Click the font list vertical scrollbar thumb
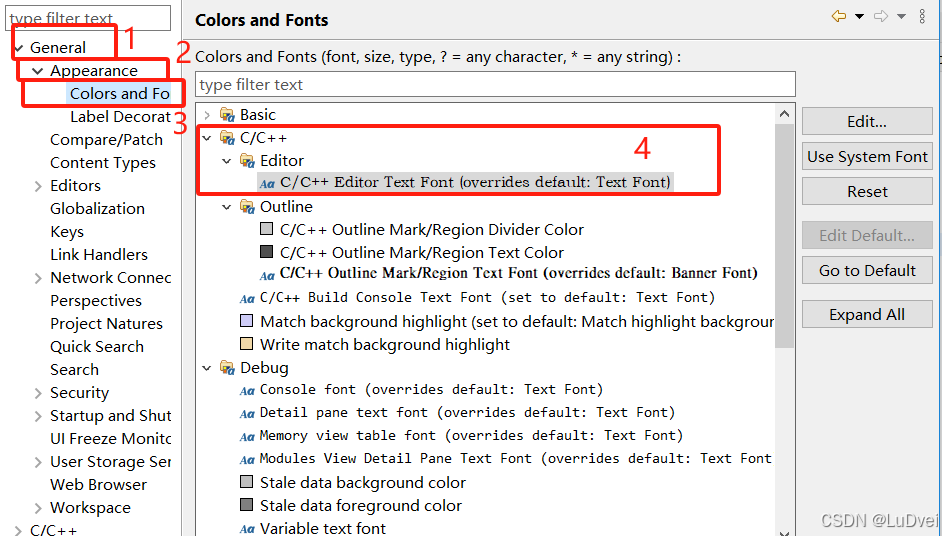This screenshot has height=536, width=942. [784, 236]
